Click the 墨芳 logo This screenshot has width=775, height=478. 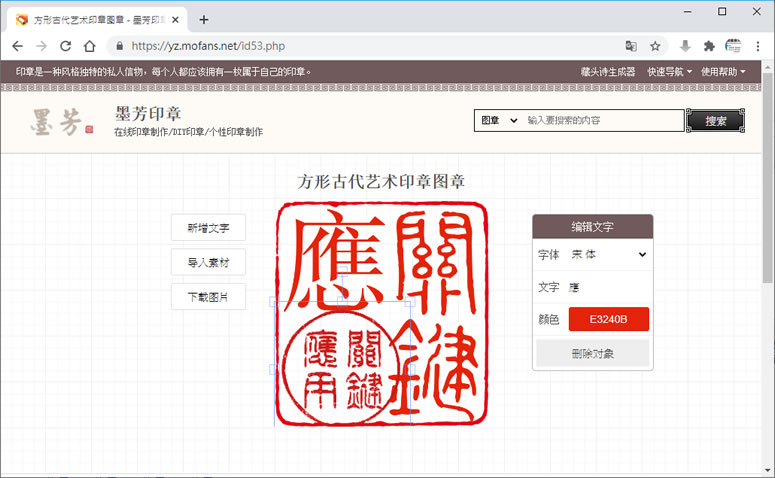click(x=61, y=122)
